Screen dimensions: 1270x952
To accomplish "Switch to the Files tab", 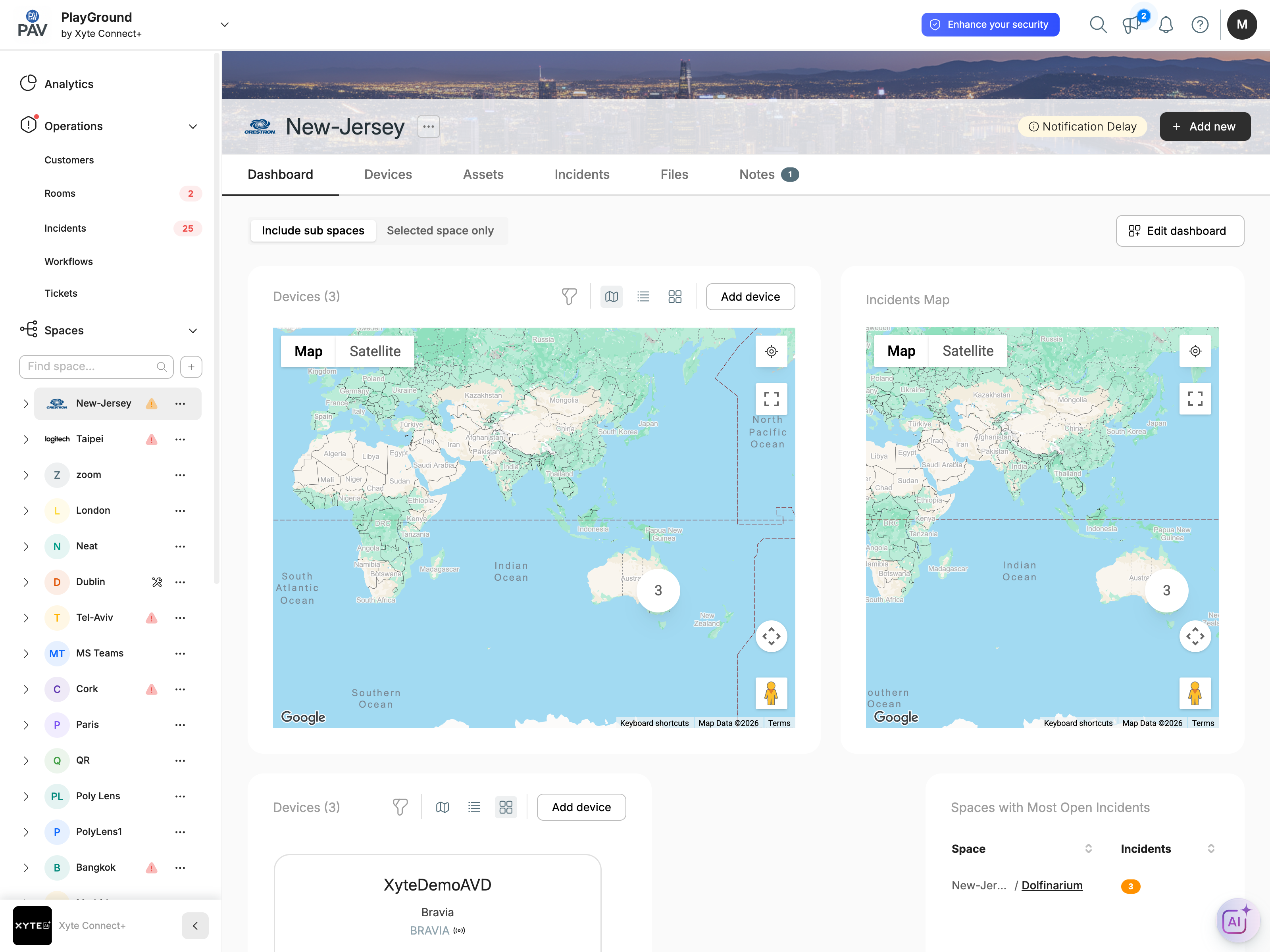I will click(x=674, y=175).
